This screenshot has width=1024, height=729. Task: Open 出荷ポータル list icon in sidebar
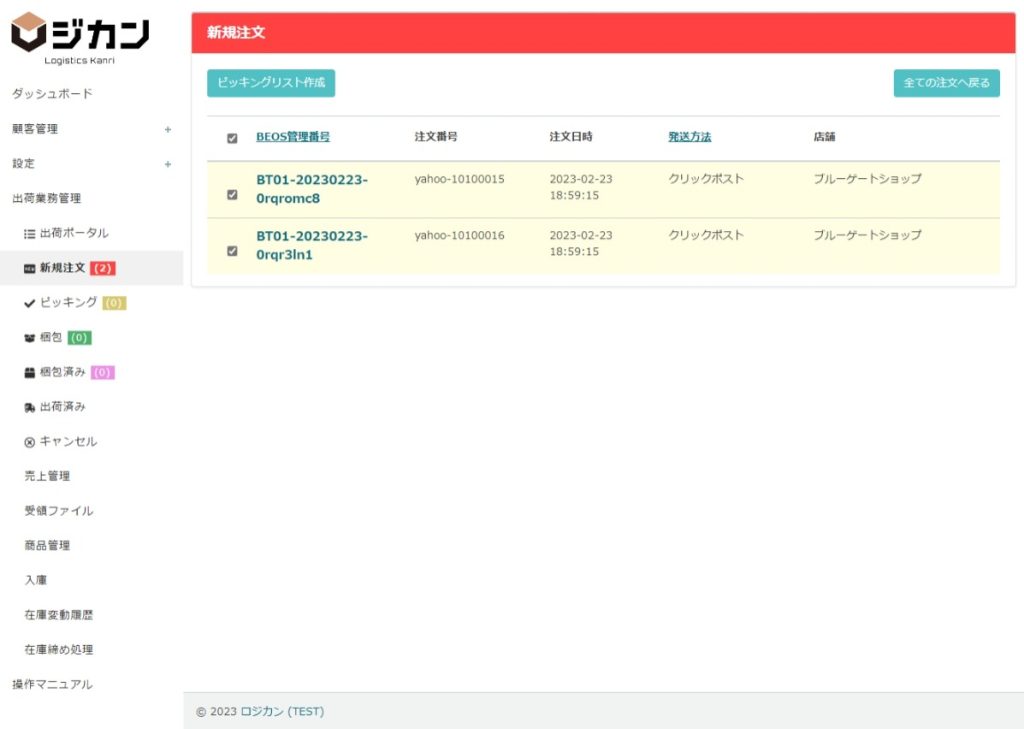point(29,233)
